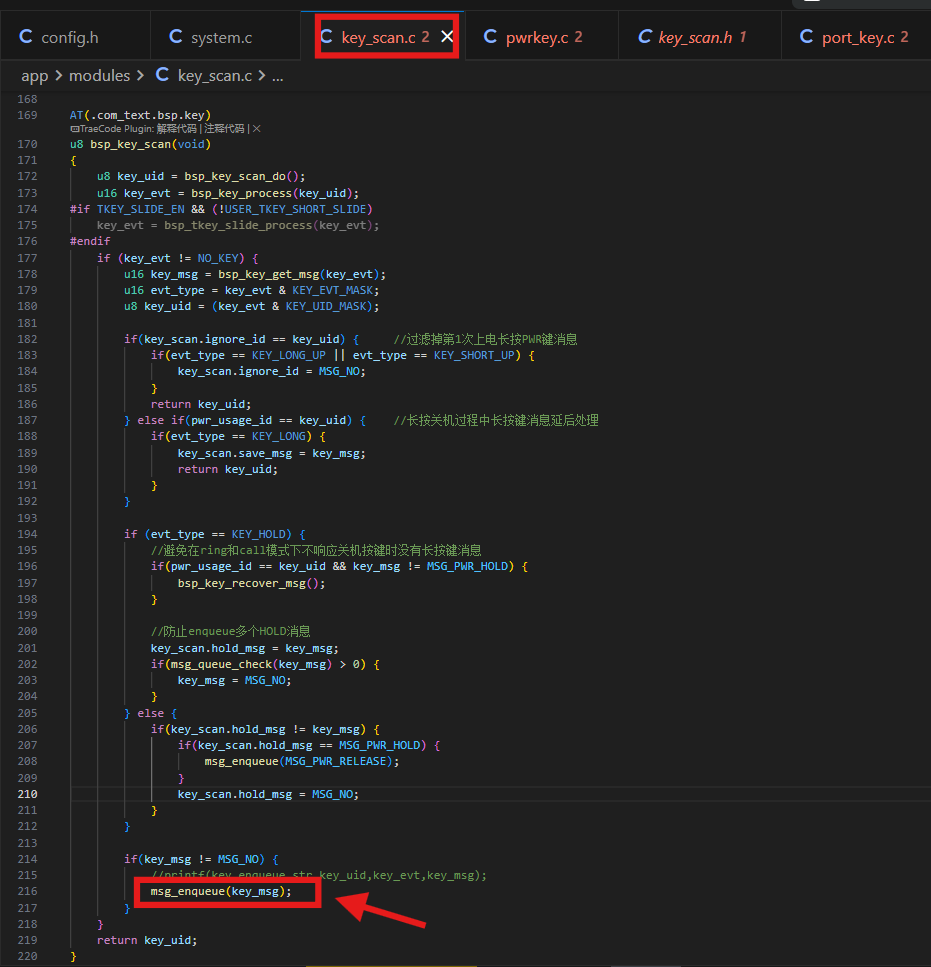This screenshot has width=931, height=967.
Task: Place cursor on msg_enqueue(key_msg) at line 216
Action: (x=221, y=891)
